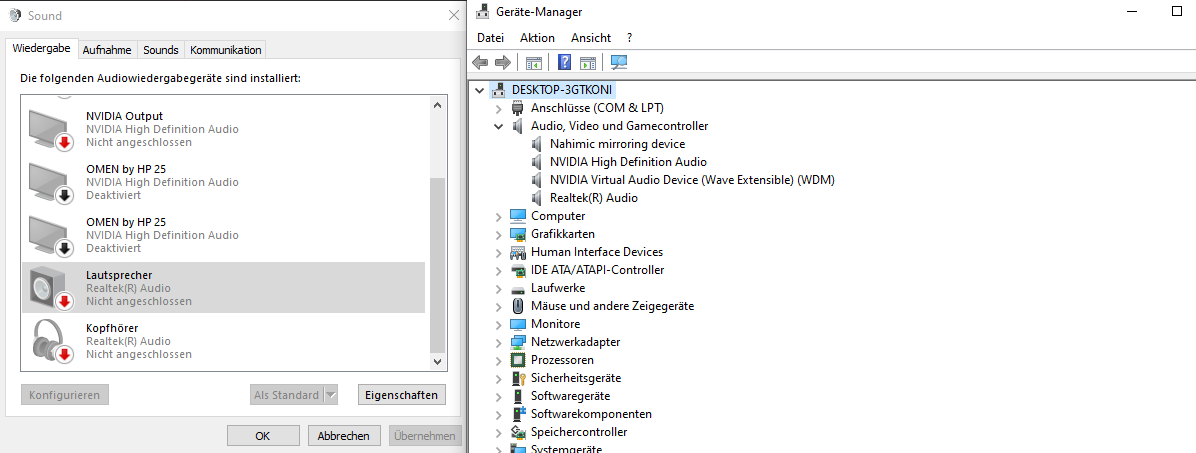Expand the Computer node chevron
Viewport: 1196px width, 453px height.
click(x=498, y=216)
